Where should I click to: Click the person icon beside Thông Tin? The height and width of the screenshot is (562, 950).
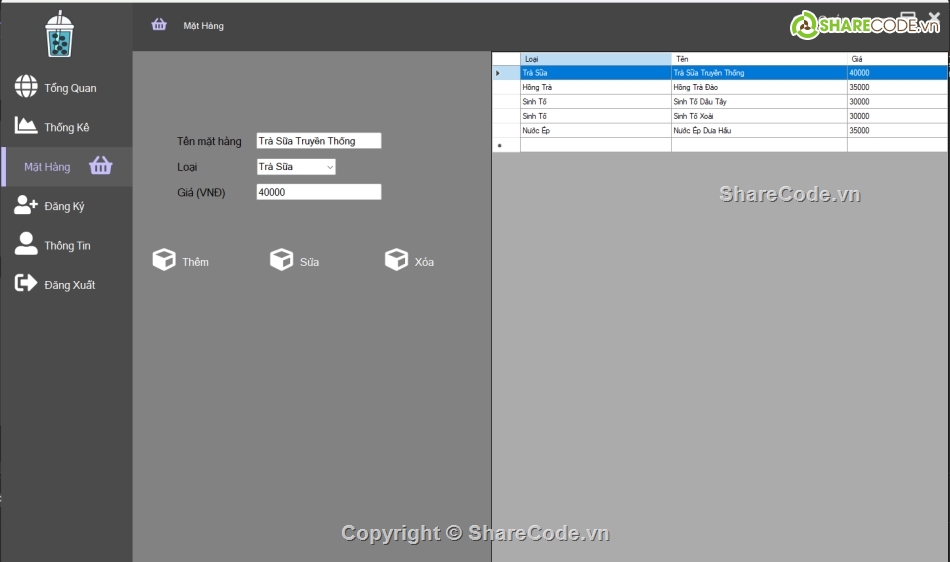[x=26, y=244]
